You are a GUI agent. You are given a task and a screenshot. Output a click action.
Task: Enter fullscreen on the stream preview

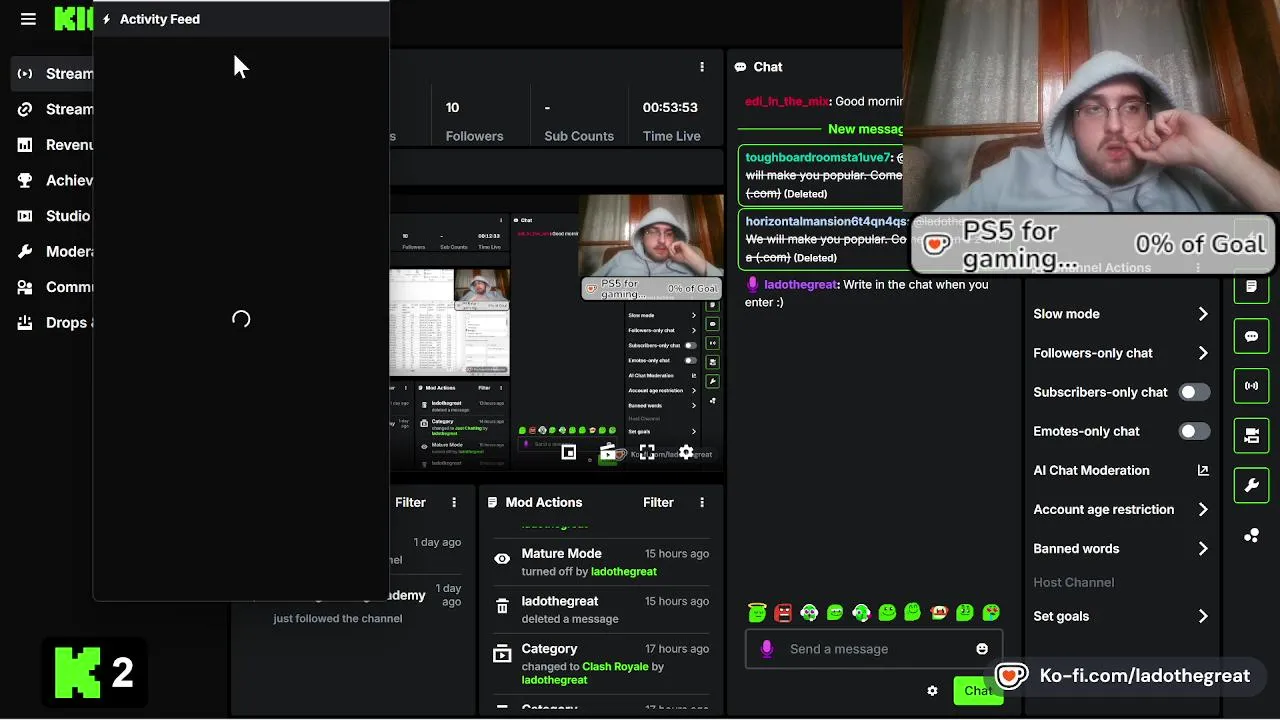click(x=647, y=452)
